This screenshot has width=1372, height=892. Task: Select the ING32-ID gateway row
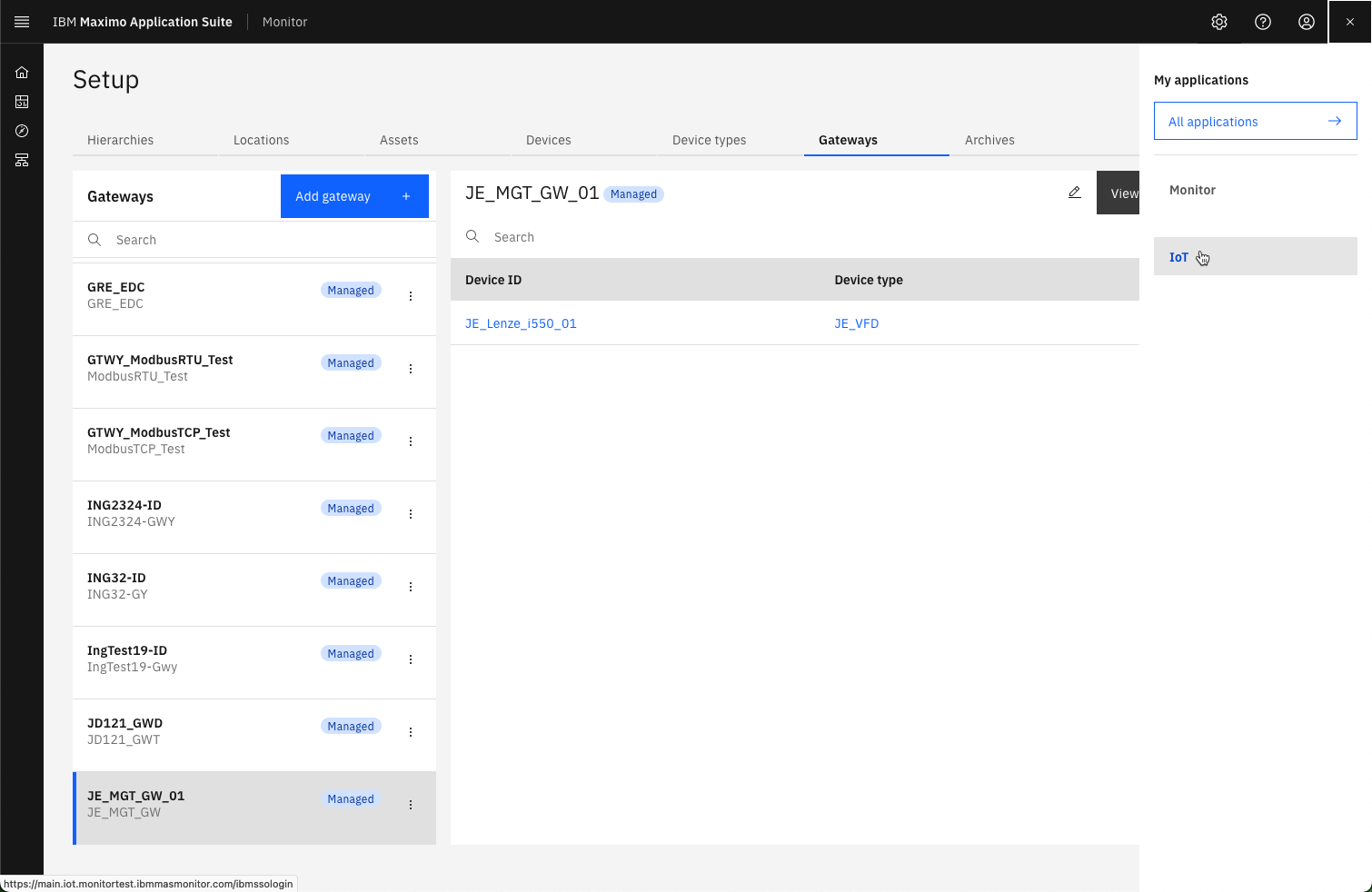pos(254,590)
